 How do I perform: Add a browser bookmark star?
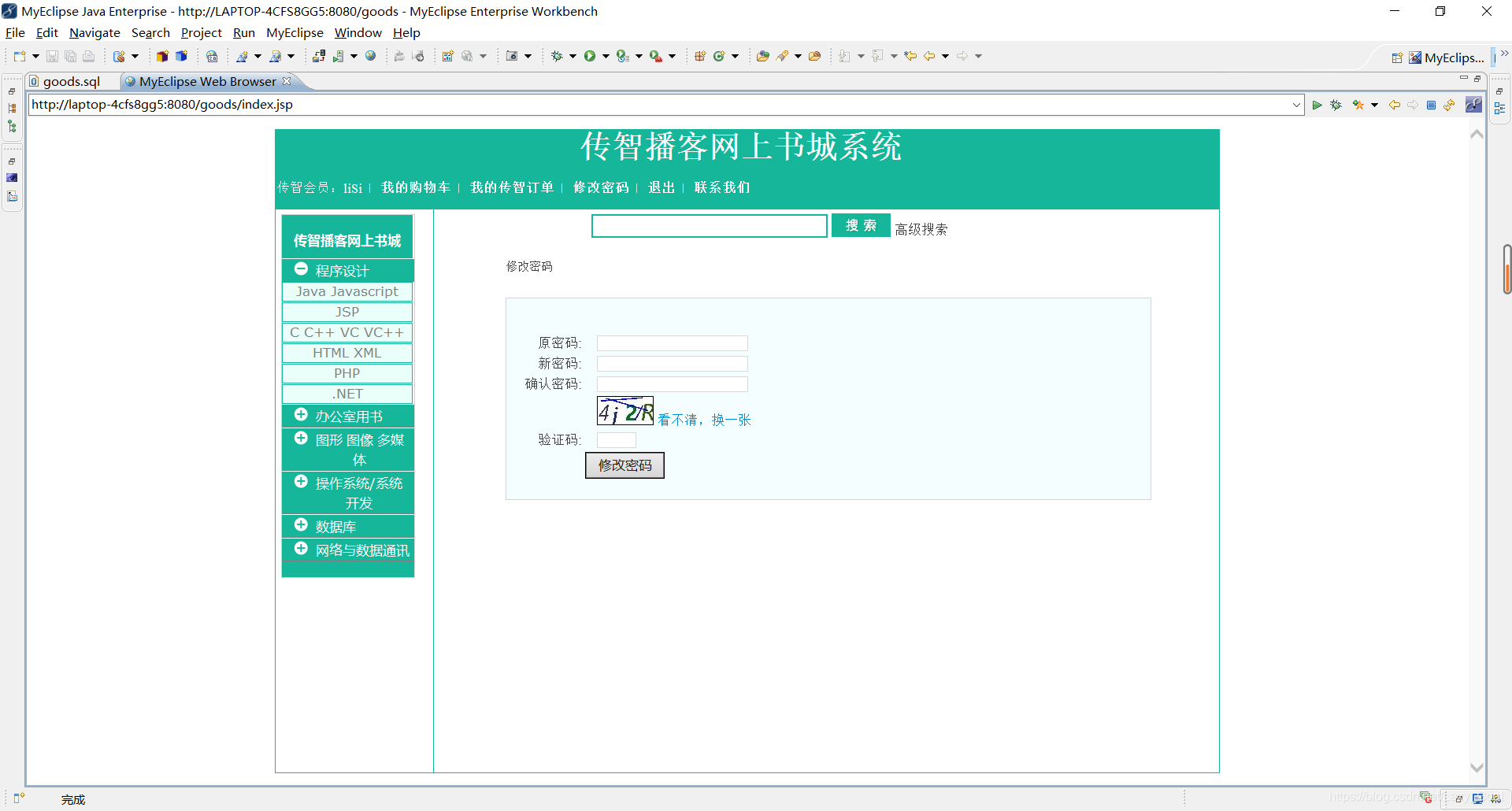(x=1359, y=104)
